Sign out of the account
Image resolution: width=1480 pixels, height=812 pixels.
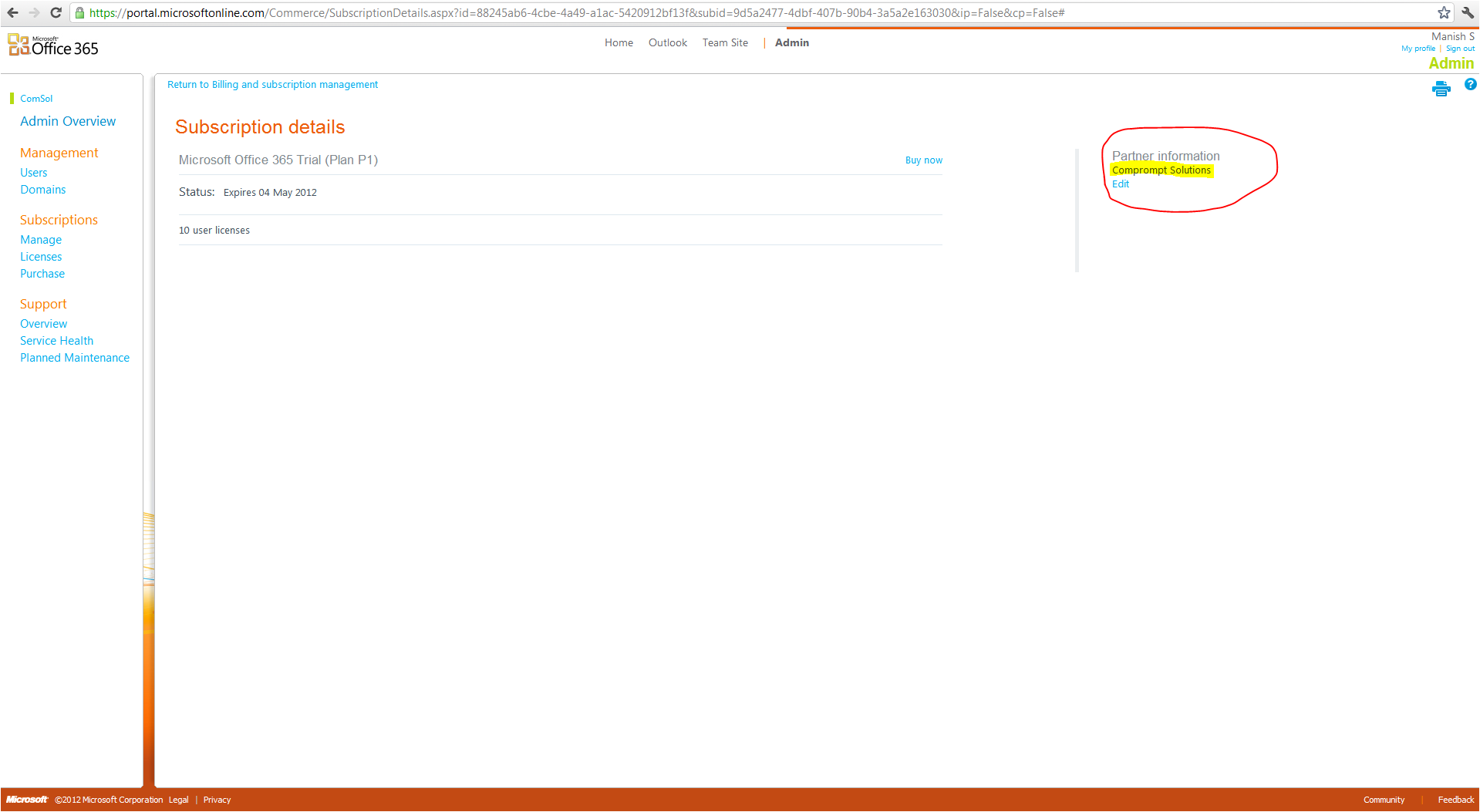click(x=1460, y=49)
